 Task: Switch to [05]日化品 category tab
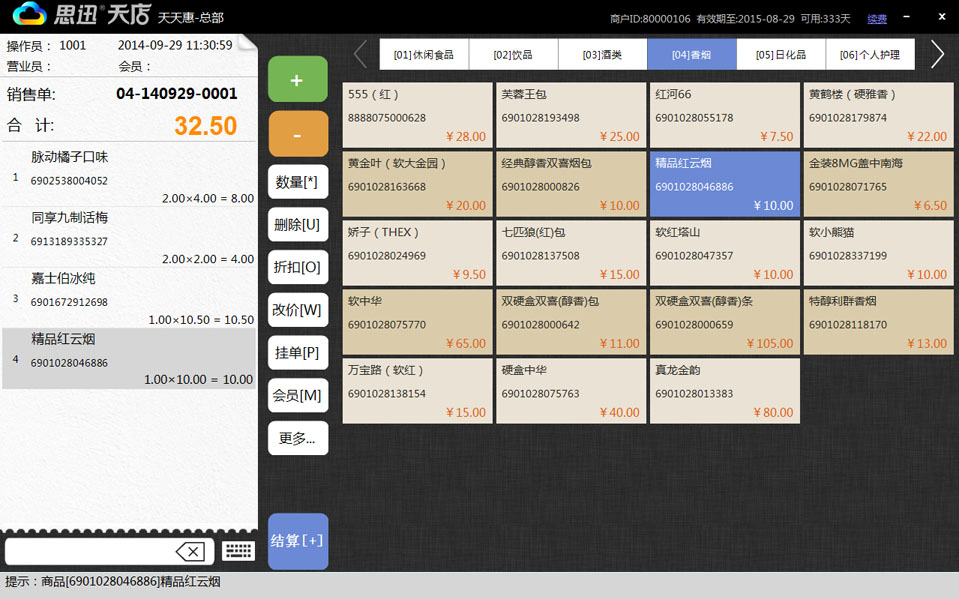[x=781, y=54]
